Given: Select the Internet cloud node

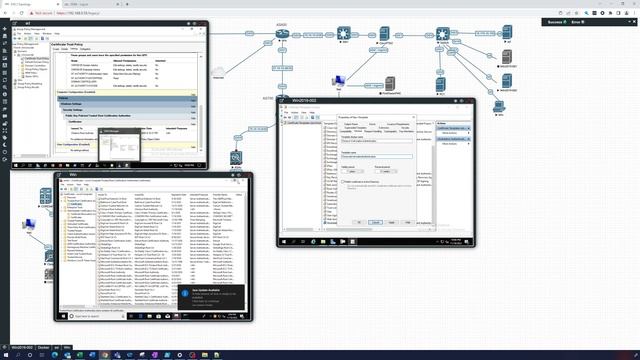Looking at the screenshot, I should pyautogui.click(x=218, y=71).
